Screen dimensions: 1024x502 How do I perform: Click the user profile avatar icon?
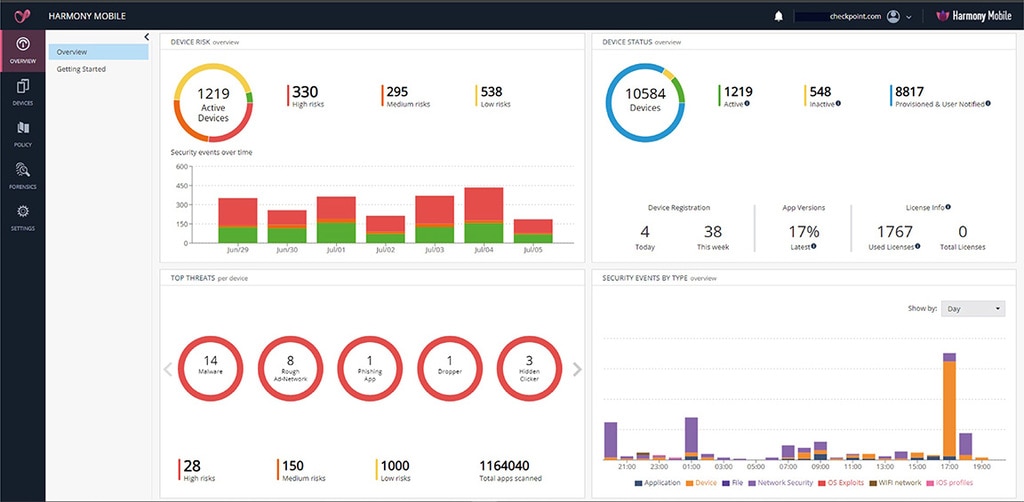coord(893,16)
